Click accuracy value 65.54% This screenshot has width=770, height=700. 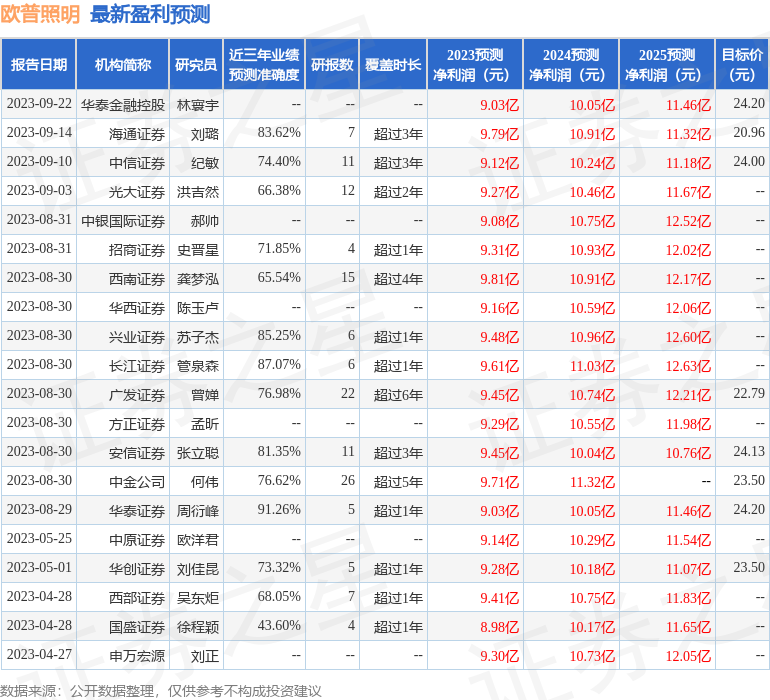coord(279,278)
